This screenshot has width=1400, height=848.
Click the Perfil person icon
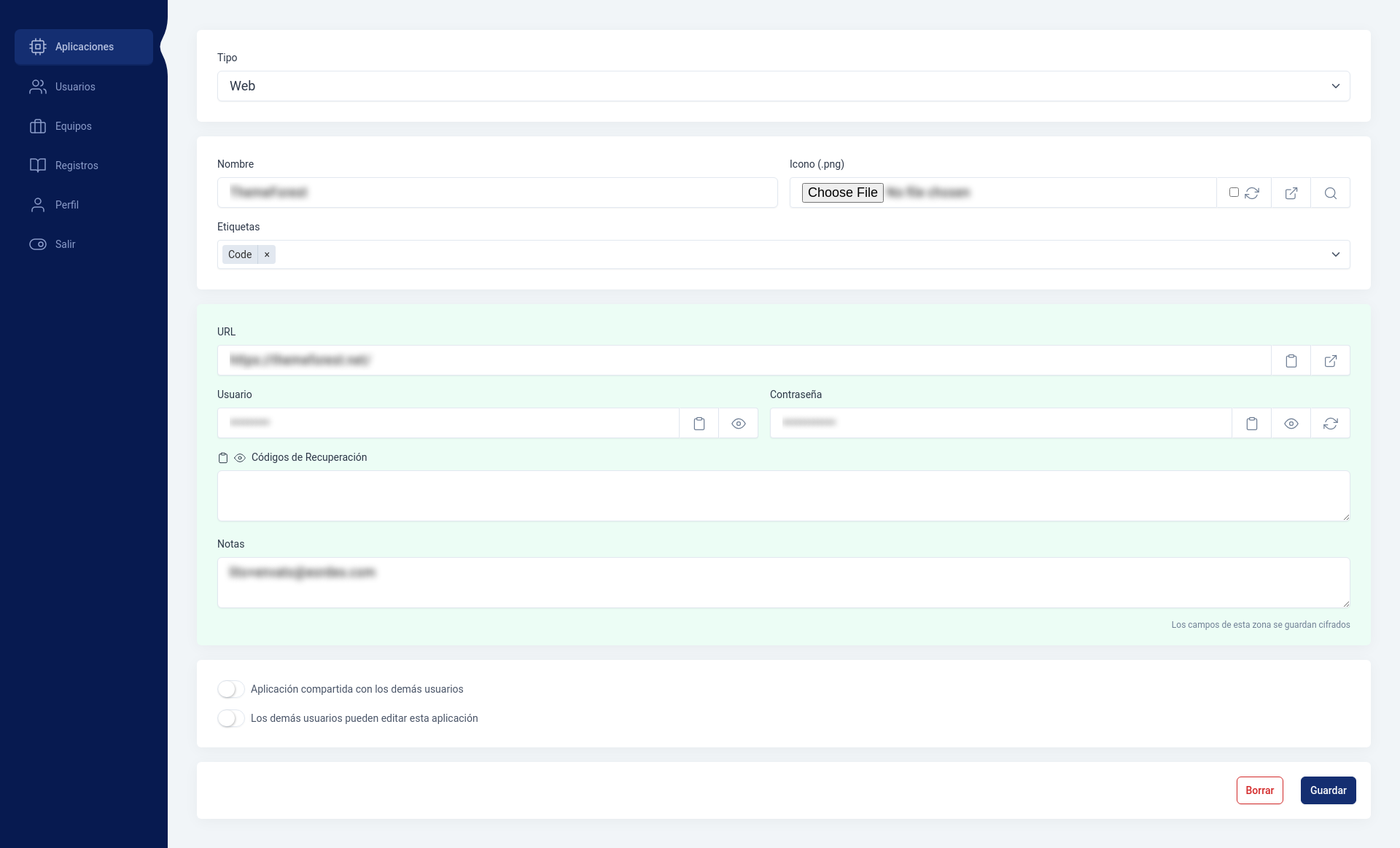(x=38, y=205)
